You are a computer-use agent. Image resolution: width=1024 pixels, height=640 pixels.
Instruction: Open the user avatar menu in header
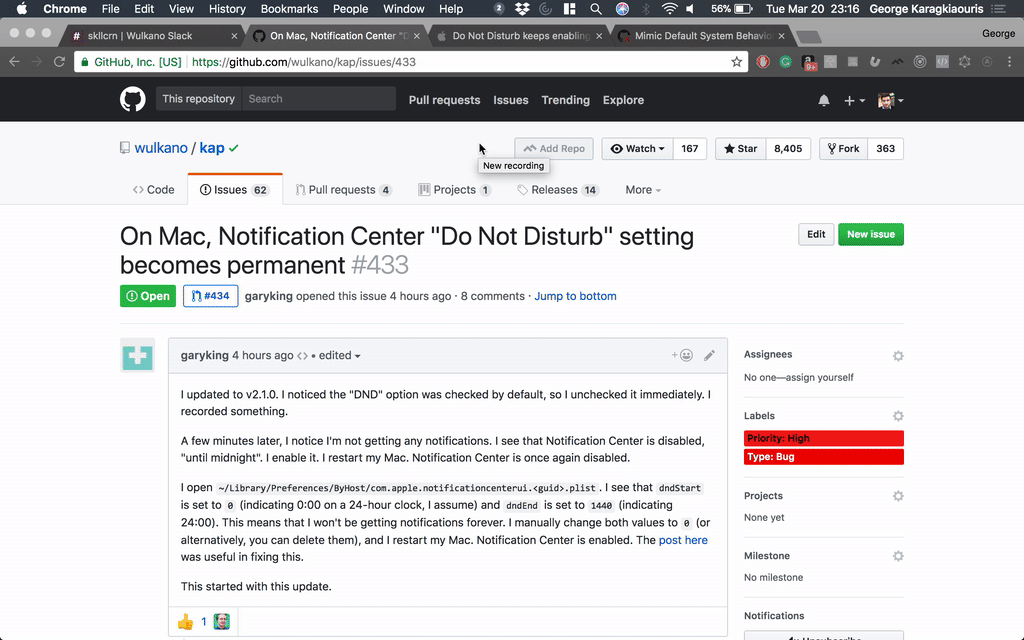coord(891,101)
